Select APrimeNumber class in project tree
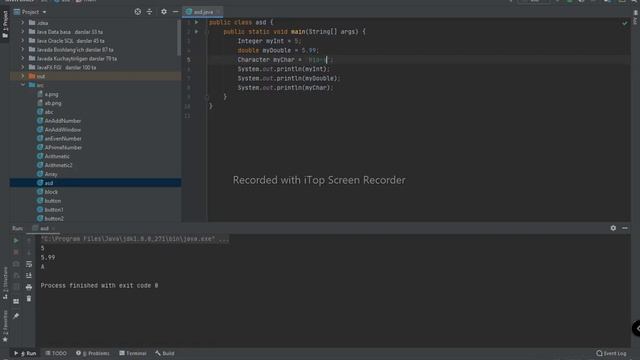Image resolution: width=640 pixels, height=360 pixels. (x=63, y=147)
